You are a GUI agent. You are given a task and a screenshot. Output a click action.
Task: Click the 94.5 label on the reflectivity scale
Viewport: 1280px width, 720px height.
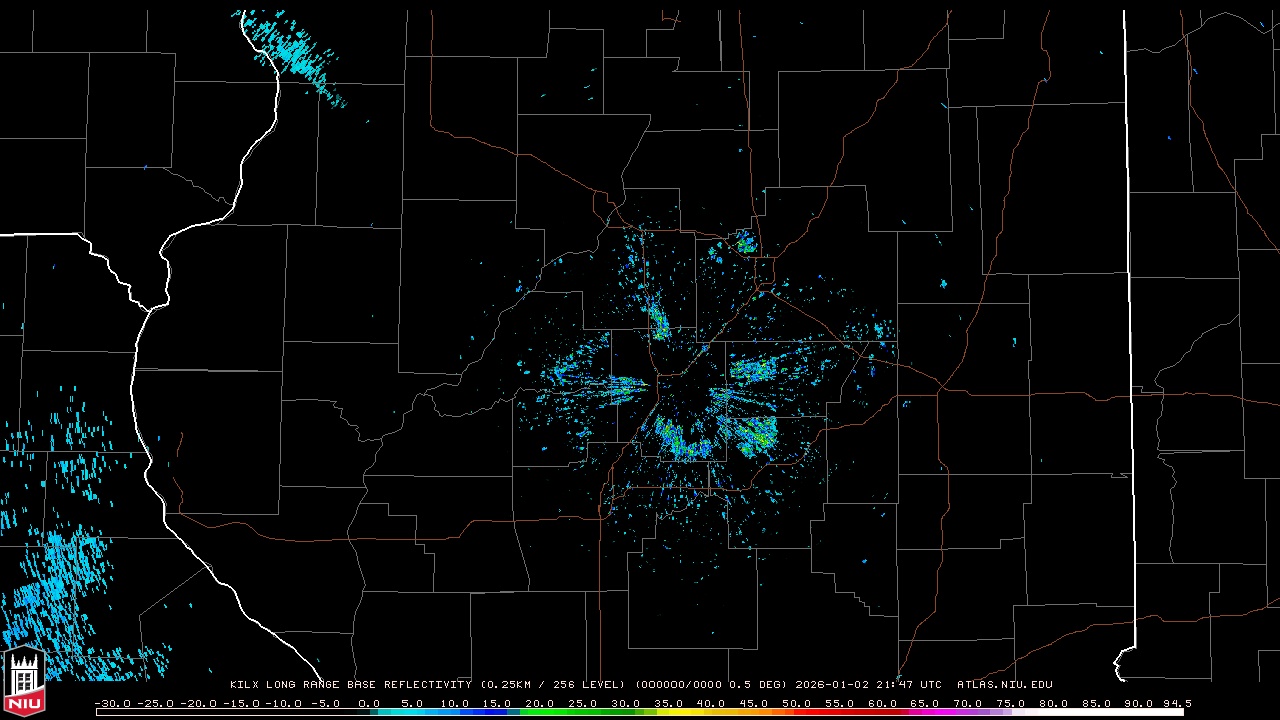pyautogui.click(x=1176, y=703)
